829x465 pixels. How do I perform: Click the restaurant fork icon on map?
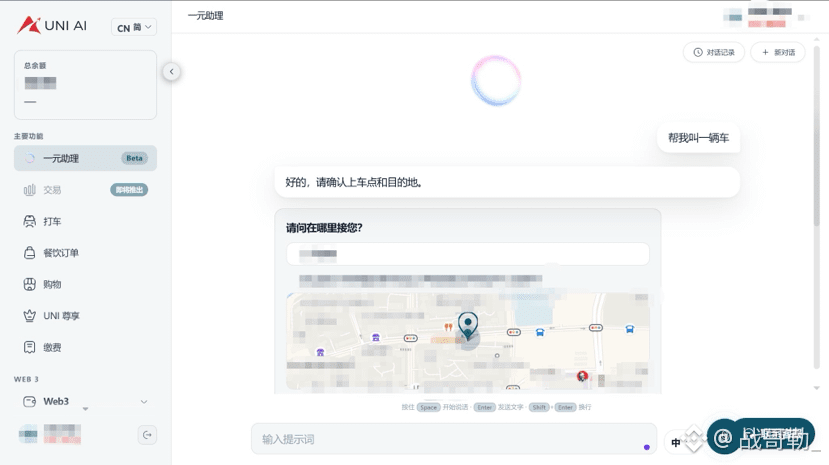tap(448, 327)
